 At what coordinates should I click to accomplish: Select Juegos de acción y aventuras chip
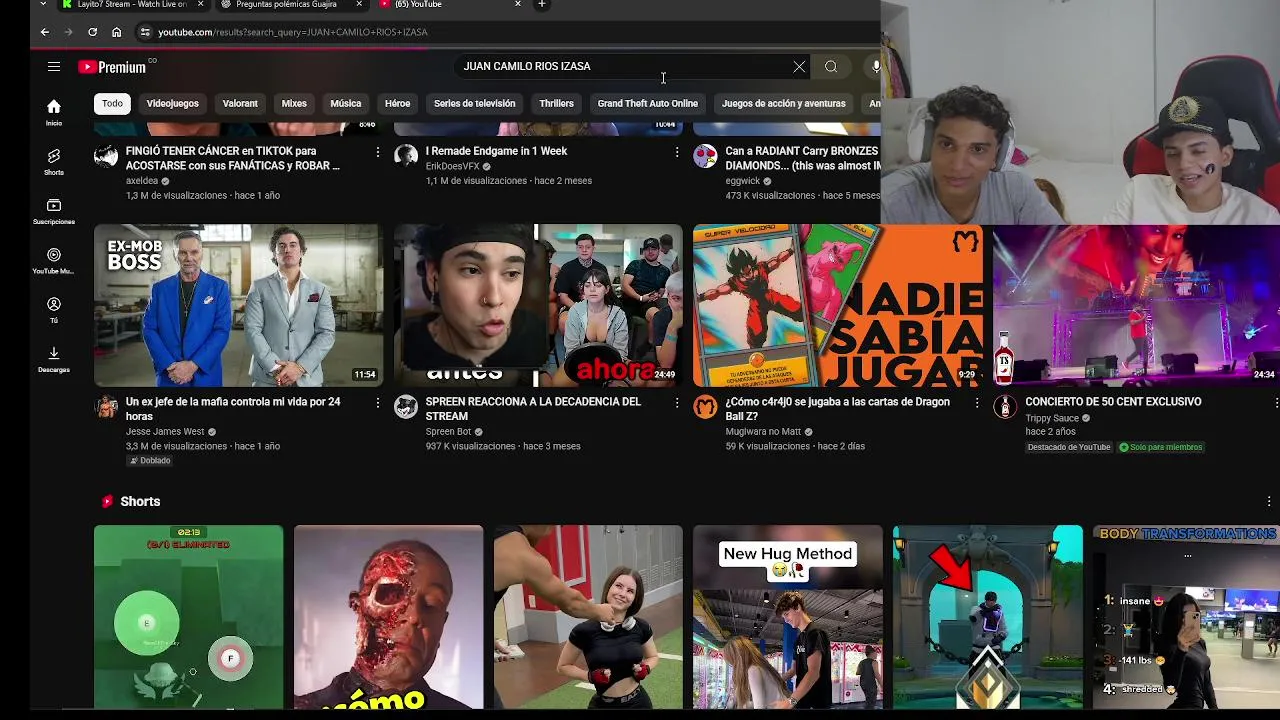[784, 103]
